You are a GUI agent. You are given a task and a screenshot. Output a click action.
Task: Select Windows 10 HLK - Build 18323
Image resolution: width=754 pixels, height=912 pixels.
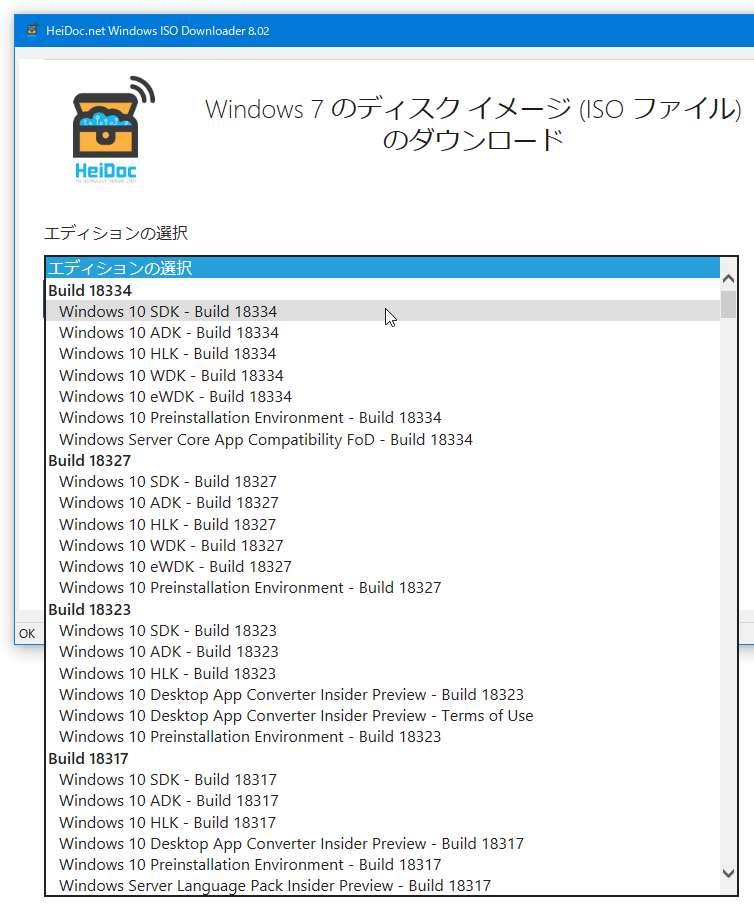click(x=383, y=673)
